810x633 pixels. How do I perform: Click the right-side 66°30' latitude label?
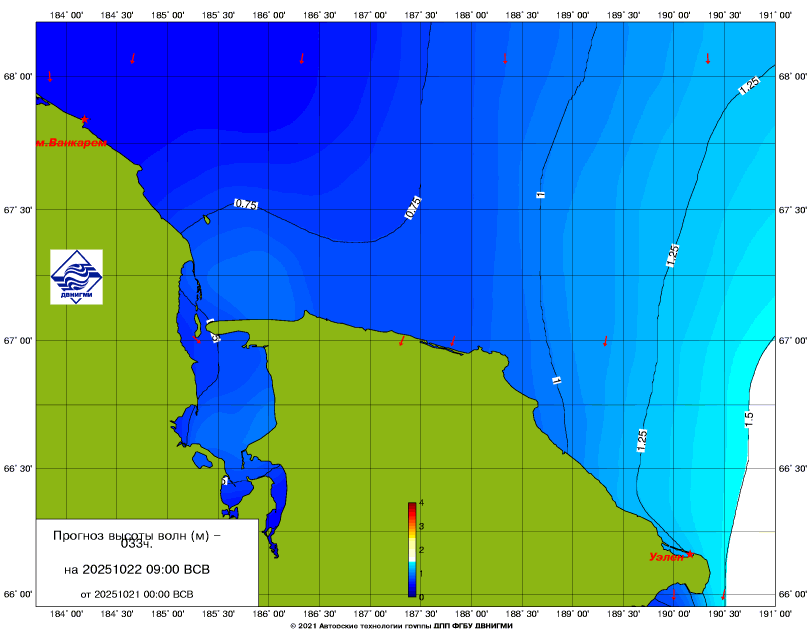(792, 469)
